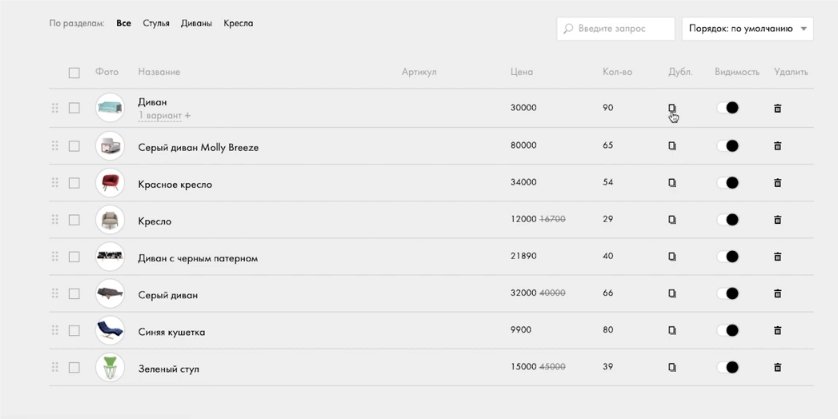Viewport: 838px width, 419px height.
Task: Click drag handle of Серый диван row
Action: 55,294
